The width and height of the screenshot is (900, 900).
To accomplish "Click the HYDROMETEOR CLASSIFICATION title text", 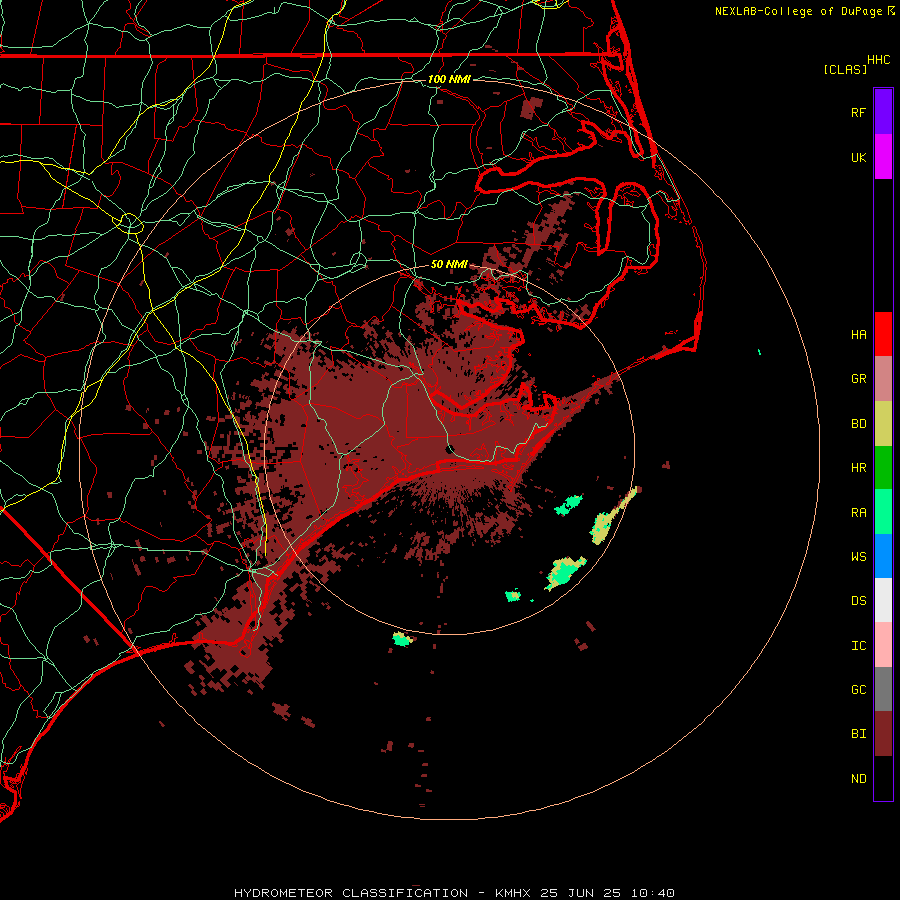I will pyautogui.click(x=351, y=893).
